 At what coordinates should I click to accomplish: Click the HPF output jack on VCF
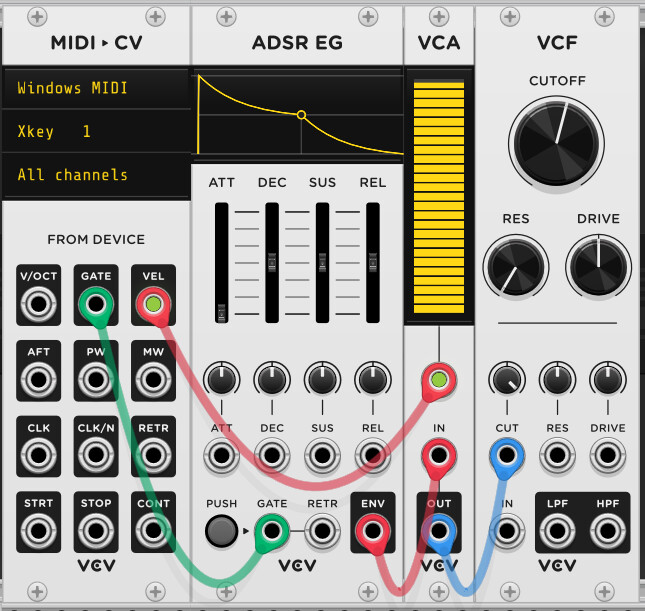[x=608, y=531]
